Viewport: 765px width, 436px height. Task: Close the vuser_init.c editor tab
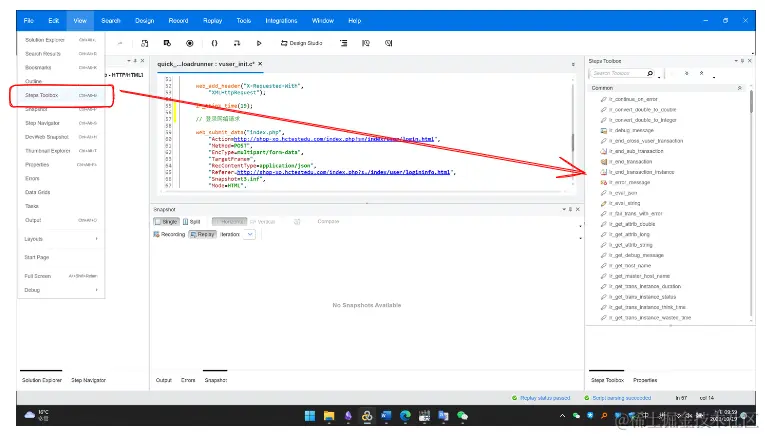point(261,64)
